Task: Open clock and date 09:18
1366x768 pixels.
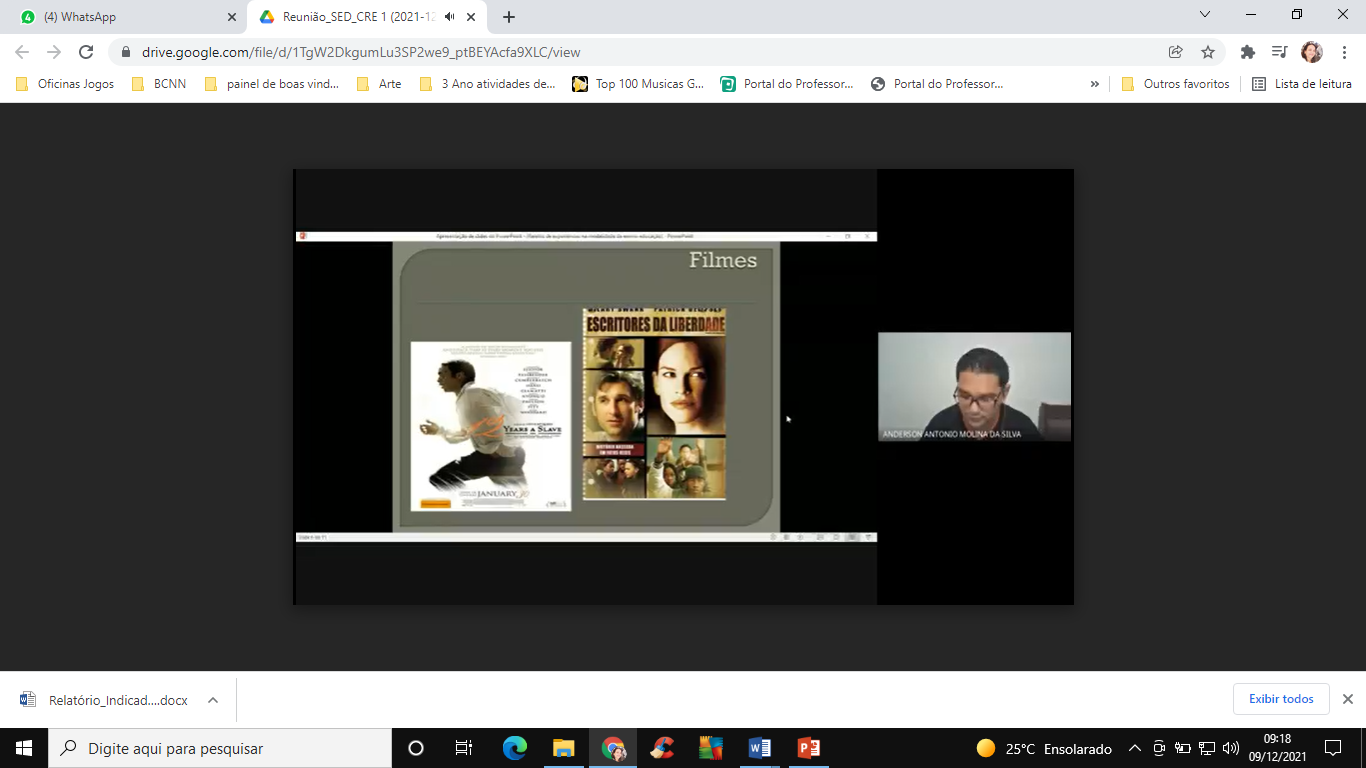Action: click(x=1278, y=748)
